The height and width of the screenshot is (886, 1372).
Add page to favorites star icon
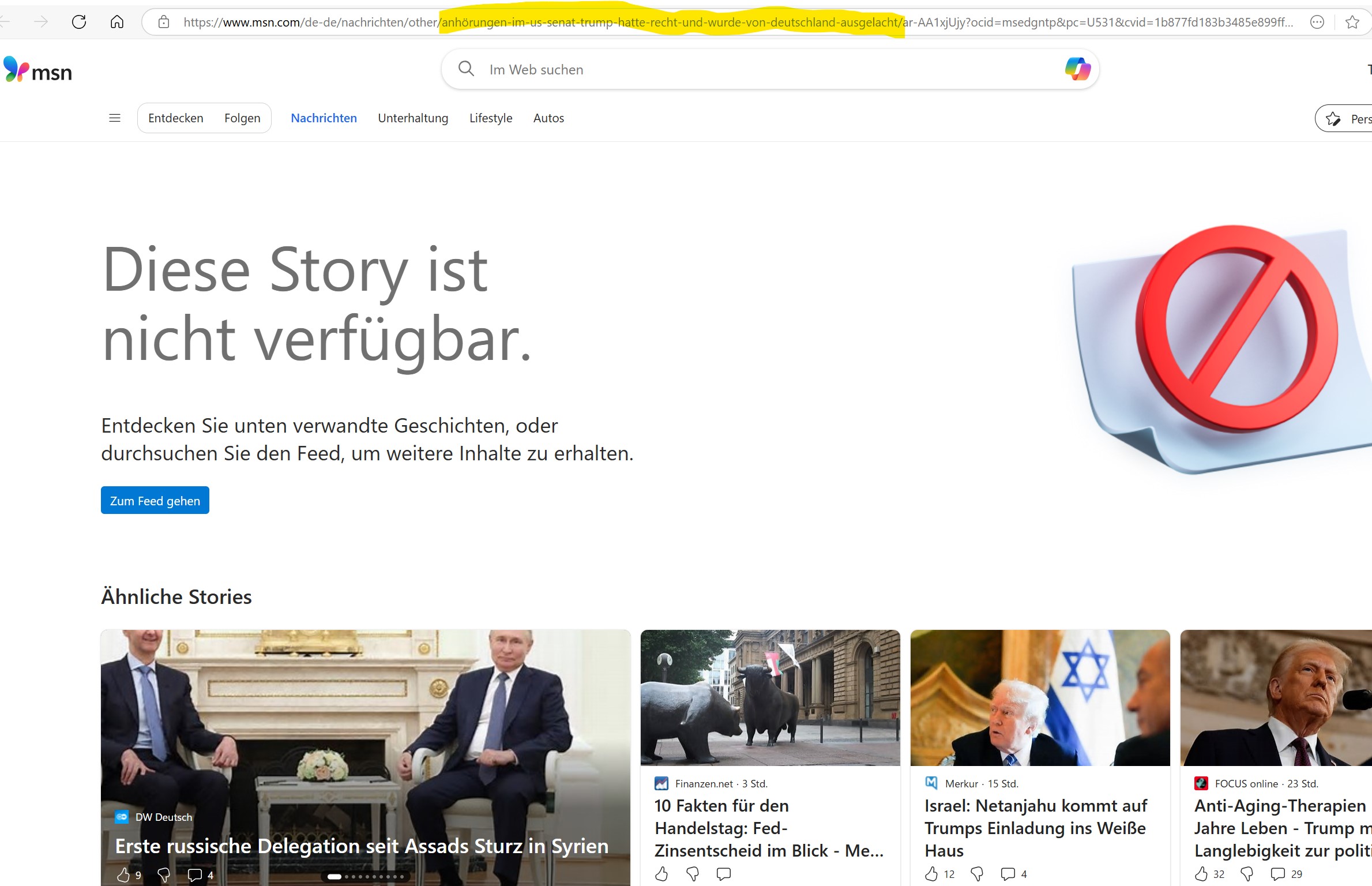point(1352,22)
